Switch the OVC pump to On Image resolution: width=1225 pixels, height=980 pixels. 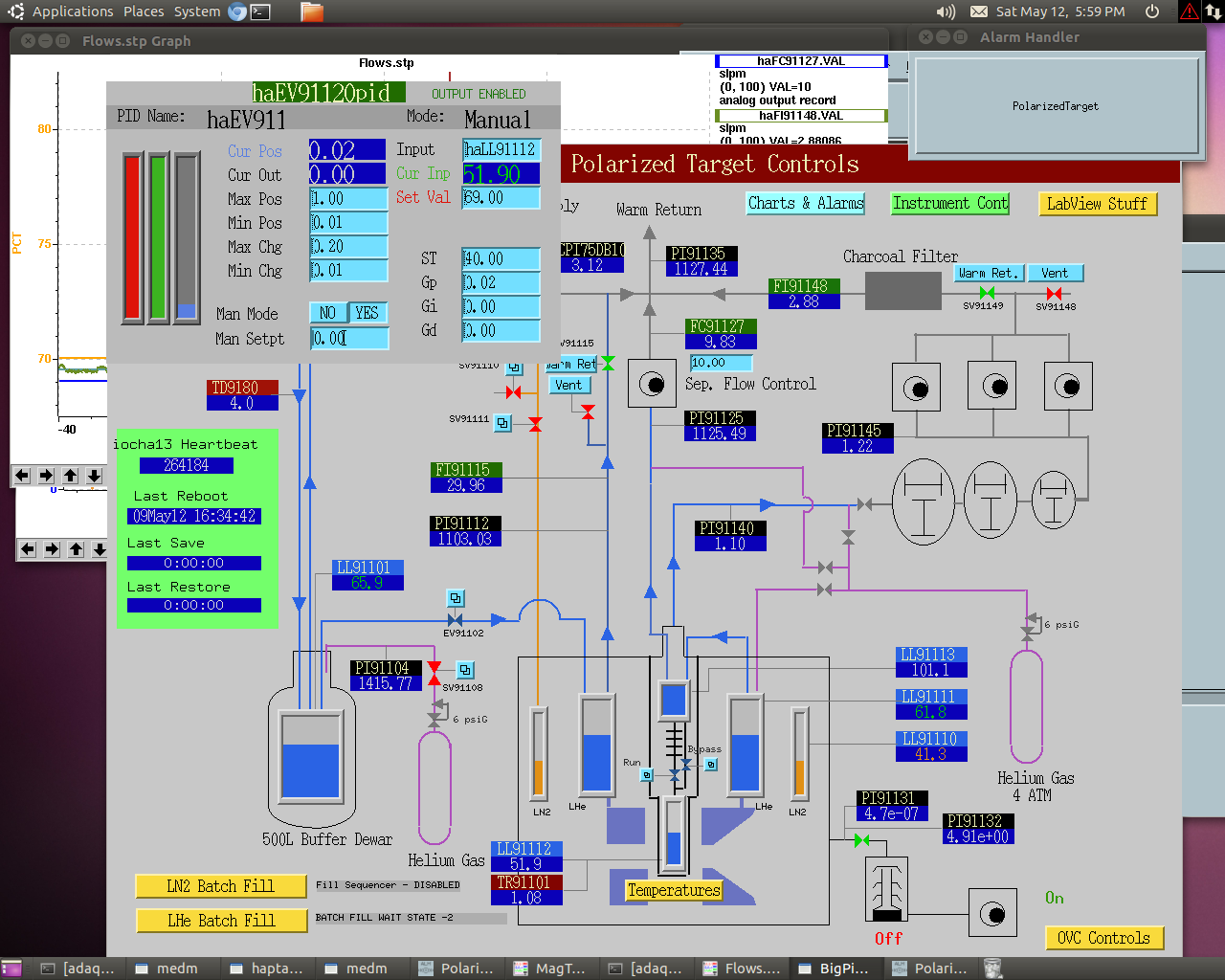pyautogui.click(x=1055, y=898)
